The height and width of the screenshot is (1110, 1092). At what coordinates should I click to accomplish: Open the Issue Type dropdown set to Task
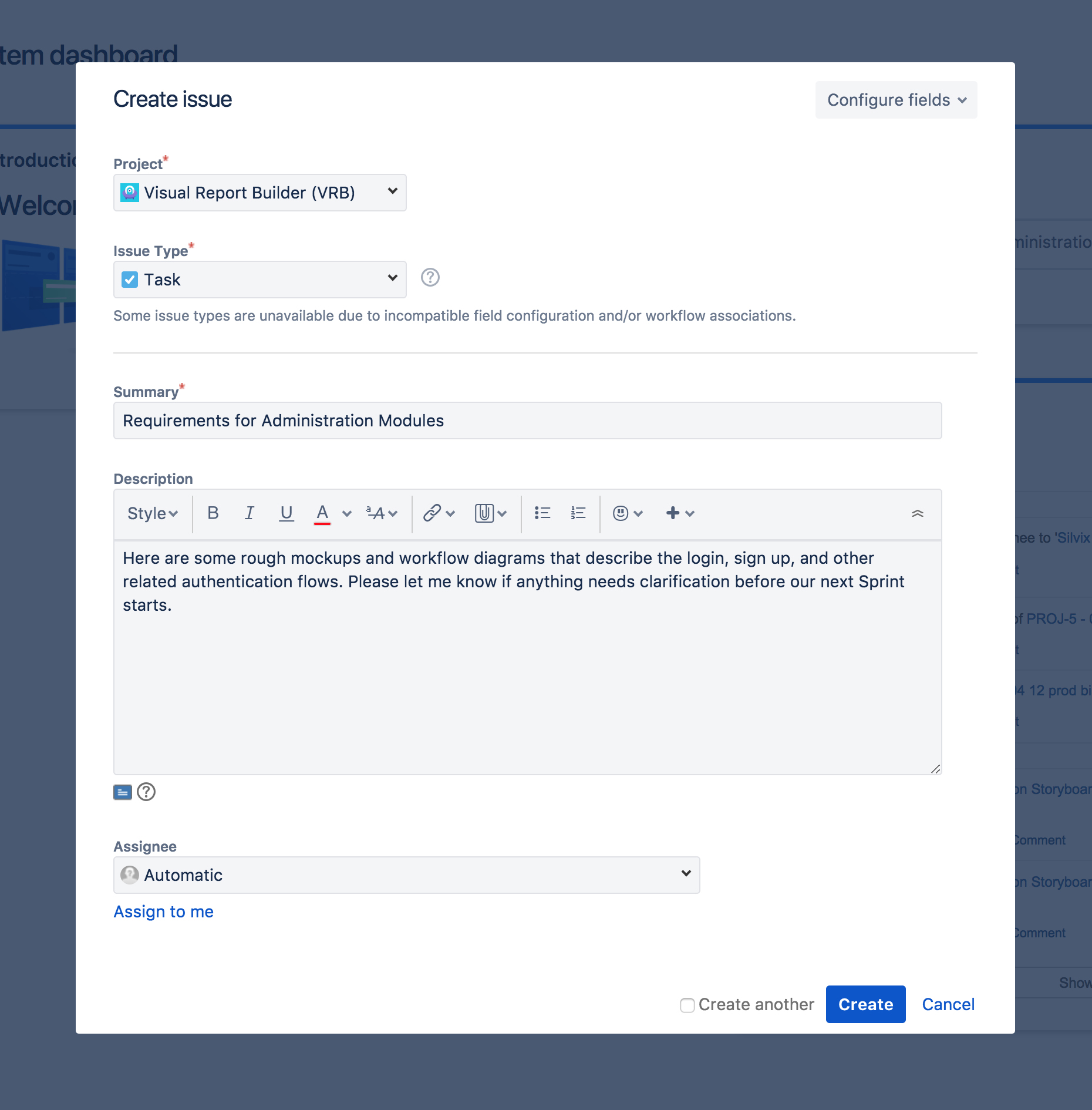[x=259, y=279]
